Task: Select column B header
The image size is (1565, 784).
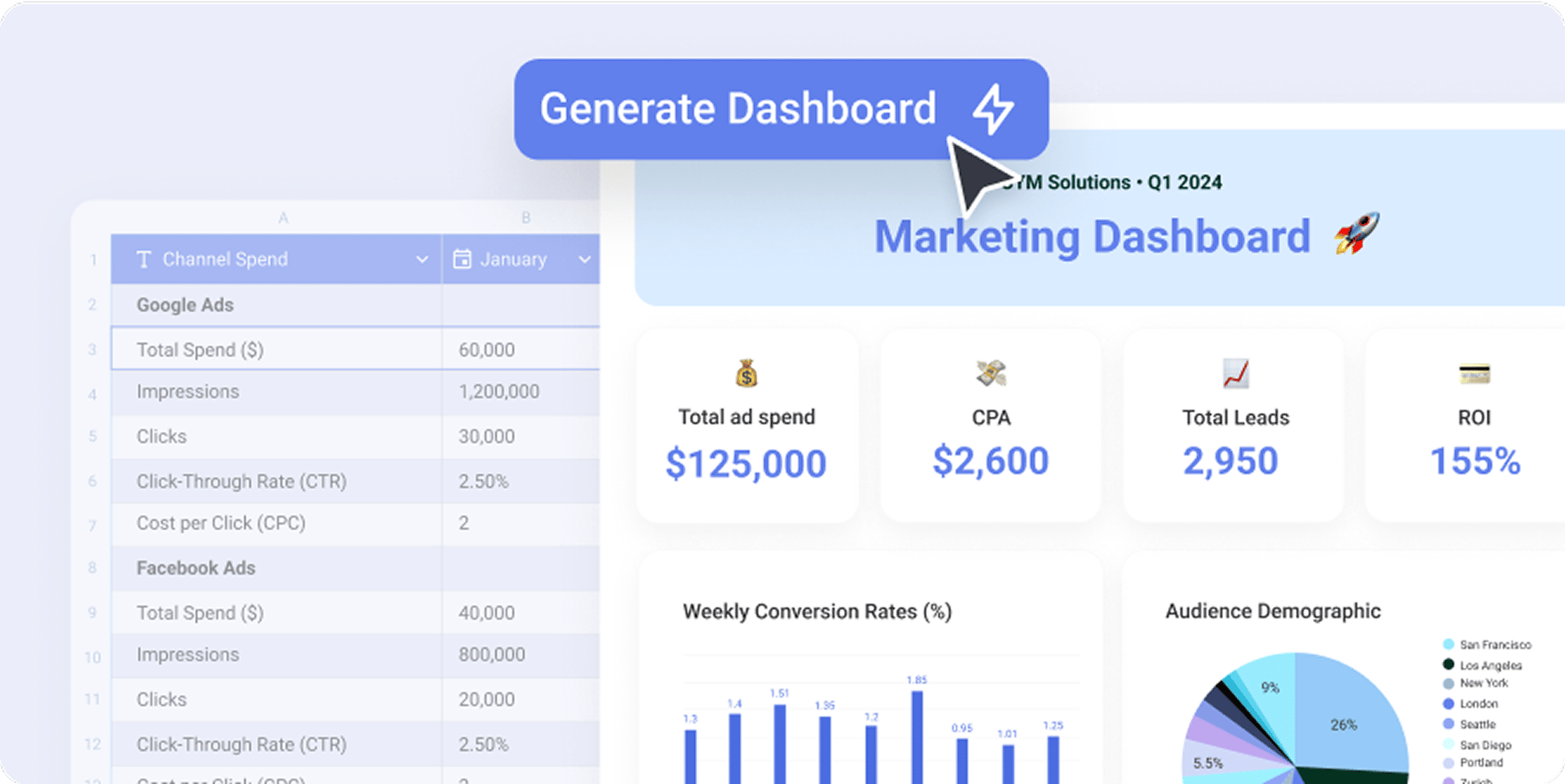Action: [x=525, y=218]
